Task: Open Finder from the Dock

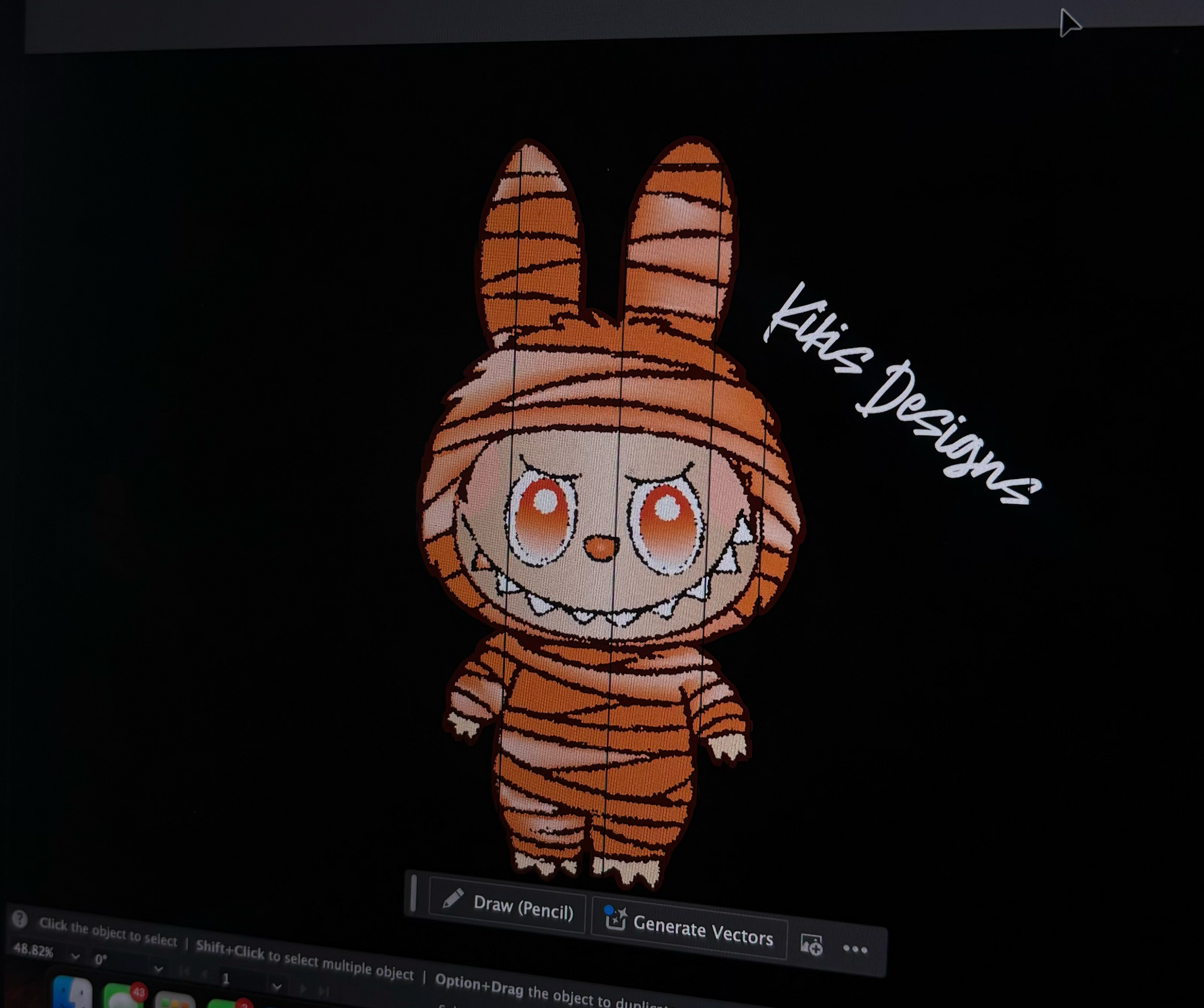Action: point(72,992)
